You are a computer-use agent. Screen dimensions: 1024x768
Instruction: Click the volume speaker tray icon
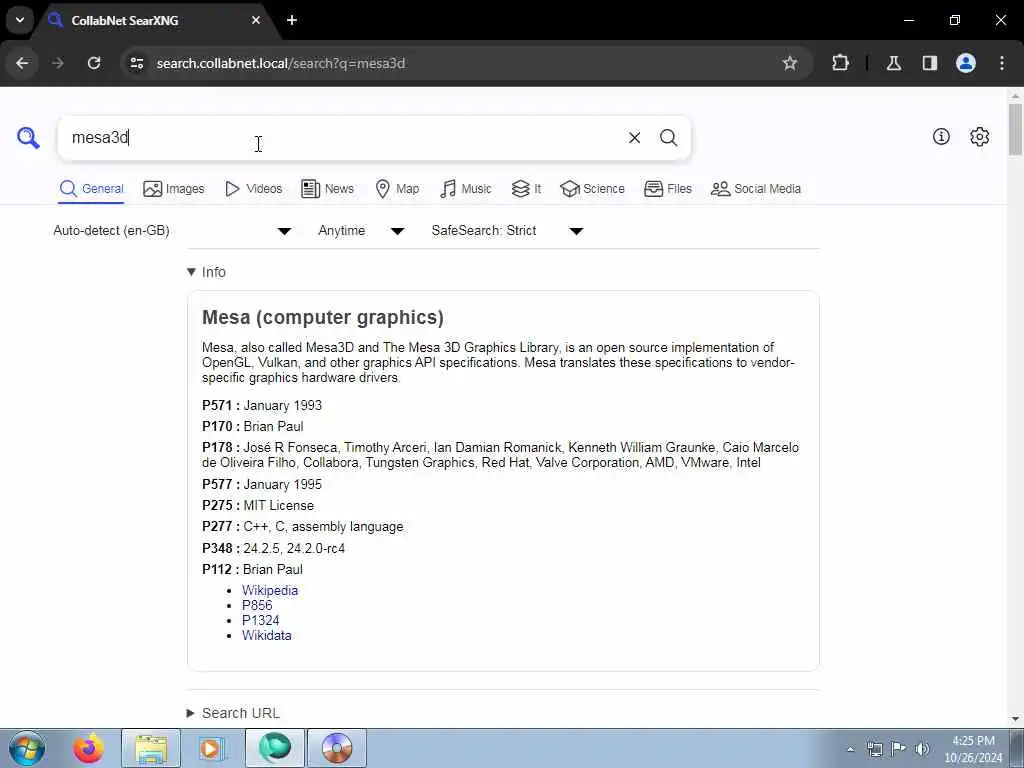coord(921,749)
